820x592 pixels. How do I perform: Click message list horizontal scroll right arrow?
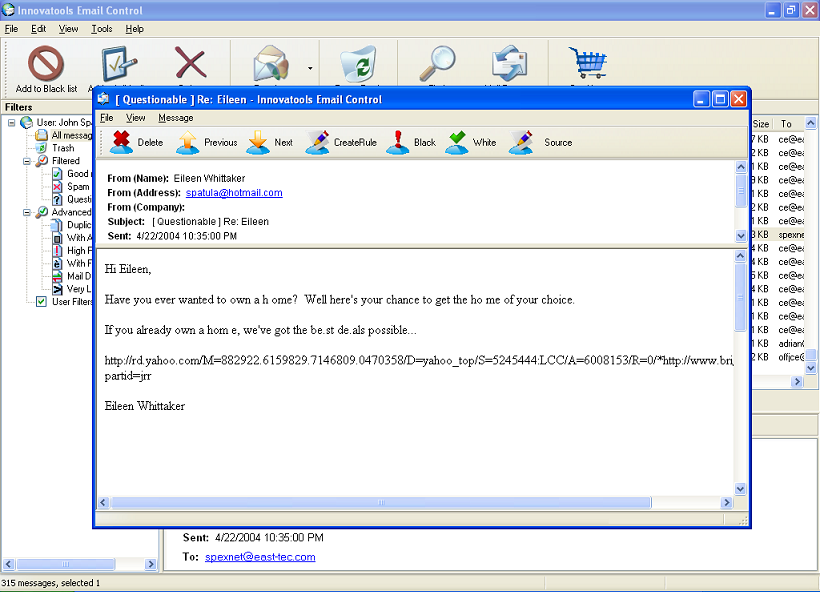(x=797, y=382)
